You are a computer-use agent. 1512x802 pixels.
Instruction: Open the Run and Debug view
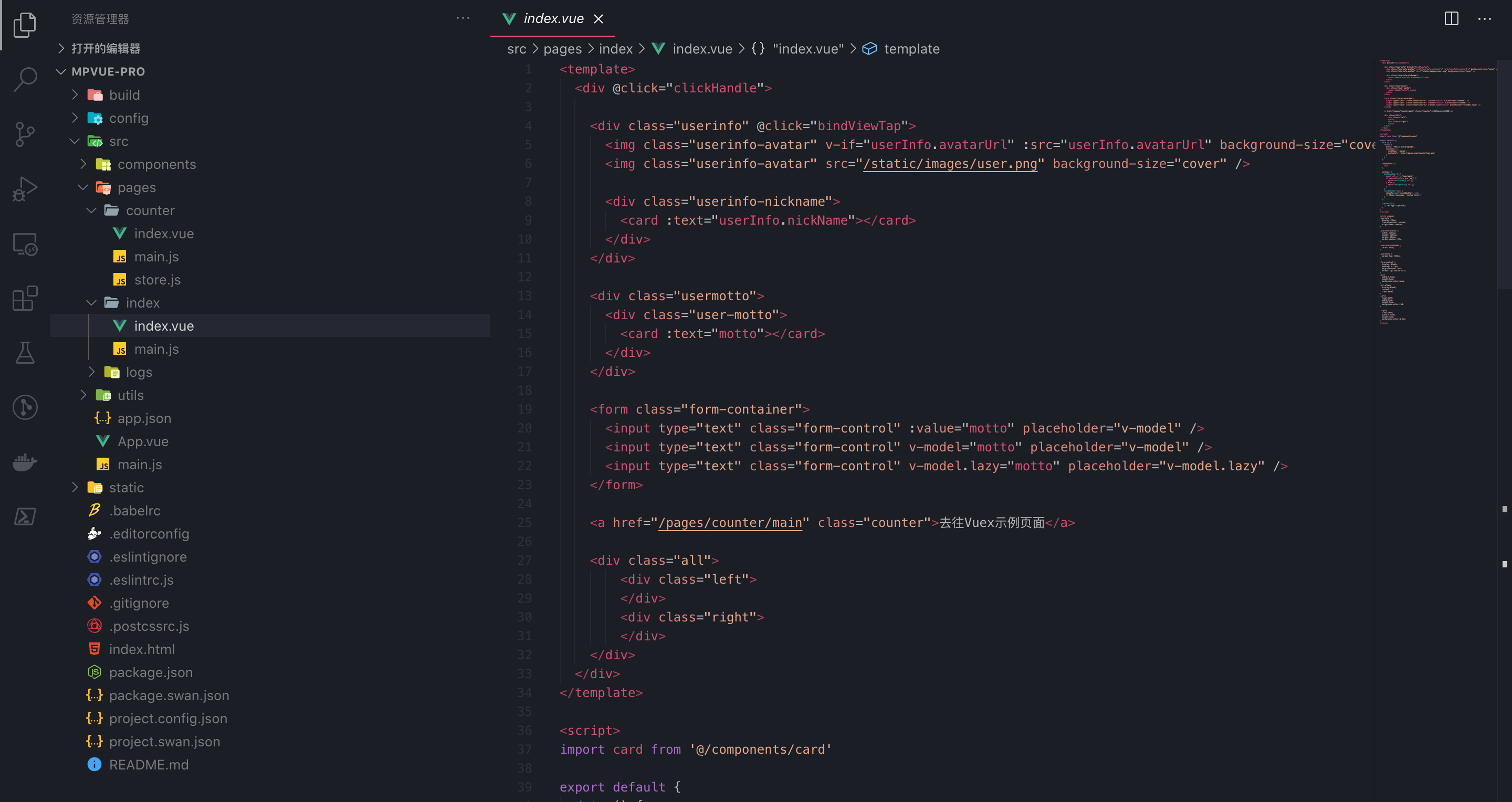pyautogui.click(x=25, y=189)
